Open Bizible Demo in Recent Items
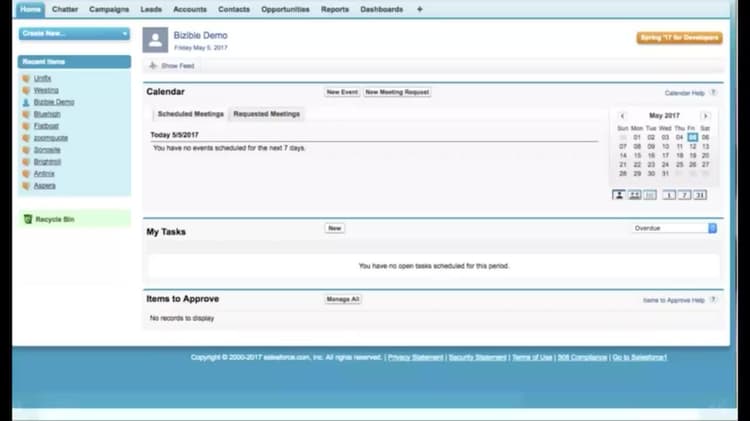Image resolution: width=750 pixels, height=421 pixels. point(54,102)
